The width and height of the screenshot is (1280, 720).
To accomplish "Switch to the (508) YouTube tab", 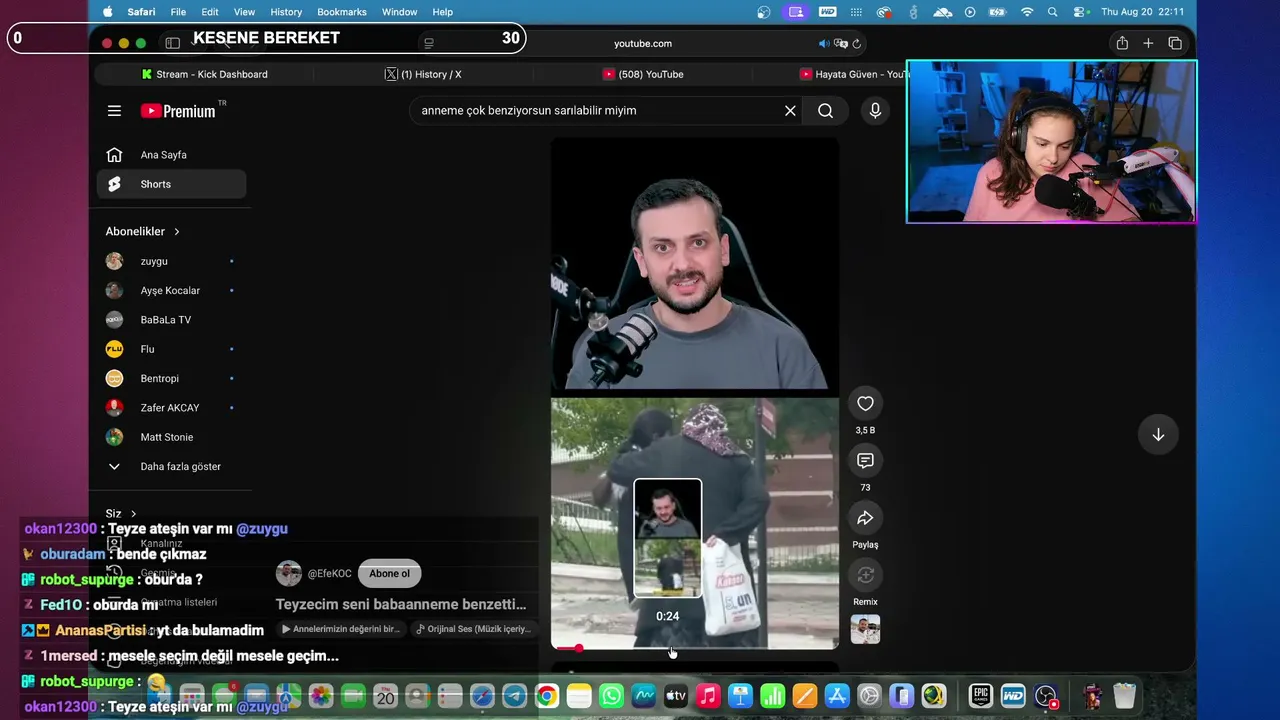I will pyautogui.click(x=643, y=74).
